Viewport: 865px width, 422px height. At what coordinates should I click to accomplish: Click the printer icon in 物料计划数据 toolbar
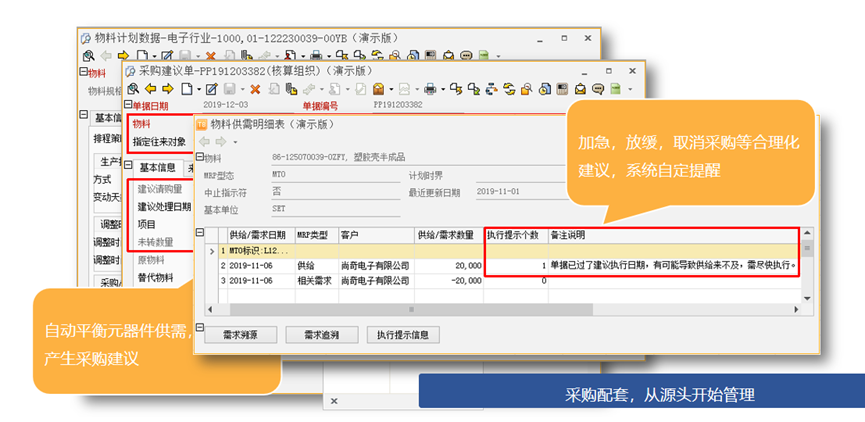[x=316, y=56]
